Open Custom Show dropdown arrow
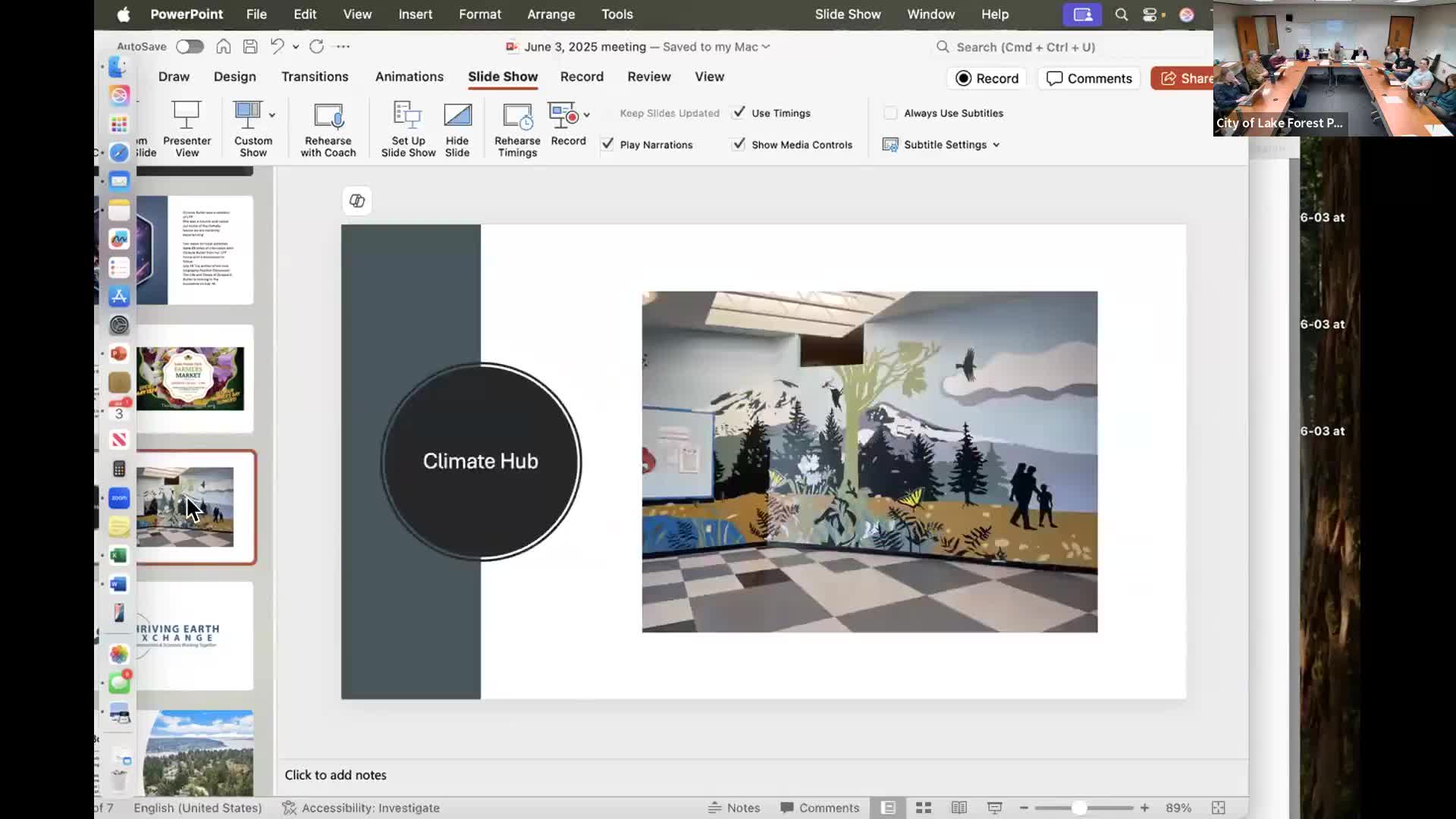The height and width of the screenshot is (819, 1456). 271,115
